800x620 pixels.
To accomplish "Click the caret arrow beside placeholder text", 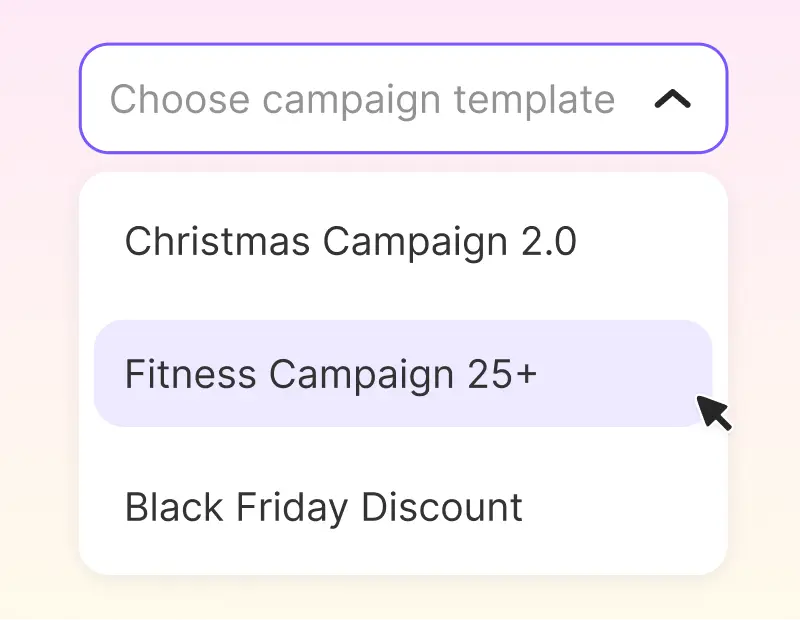I will [x=672, y=99].
